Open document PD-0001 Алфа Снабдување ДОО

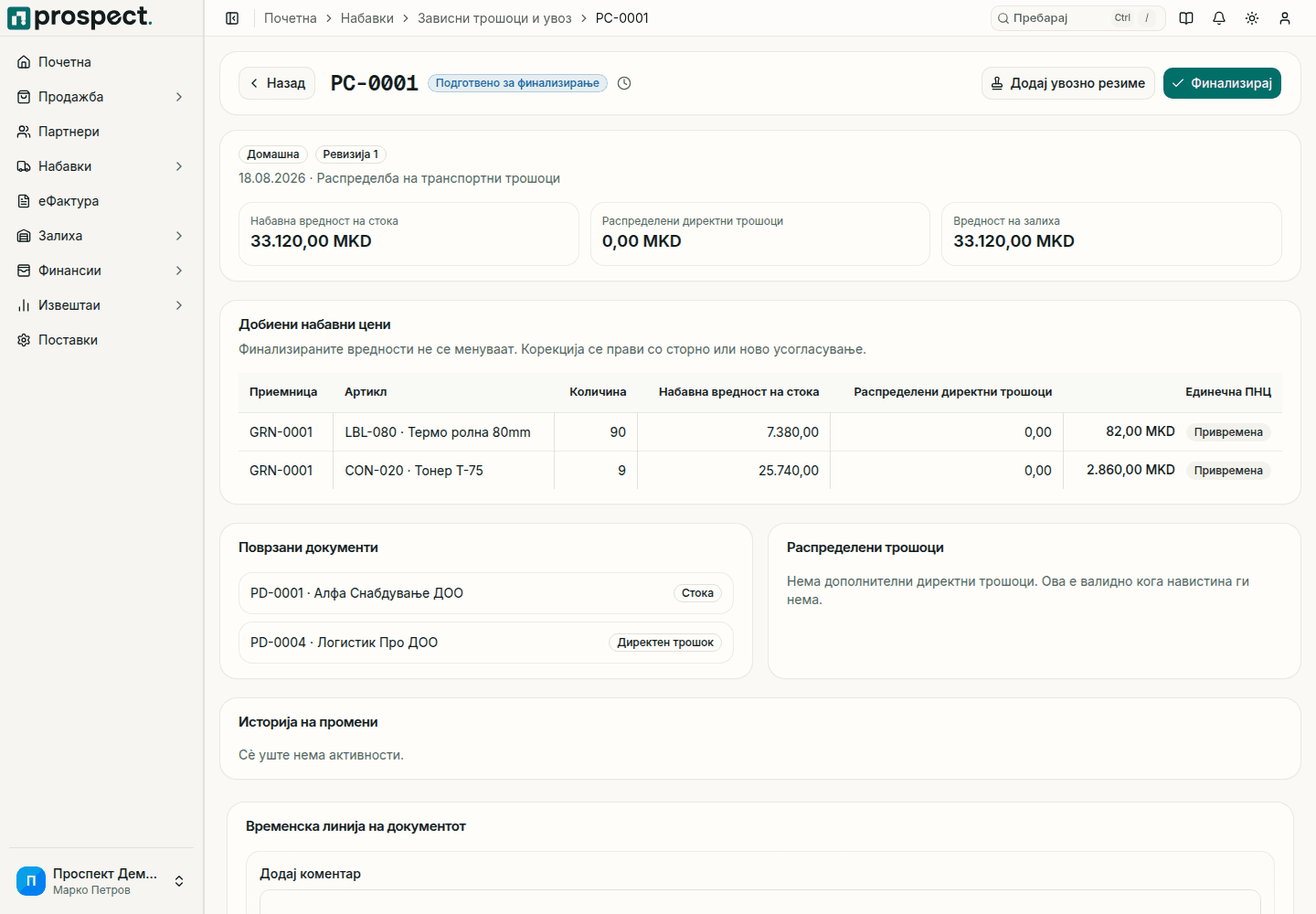[486, 593]
